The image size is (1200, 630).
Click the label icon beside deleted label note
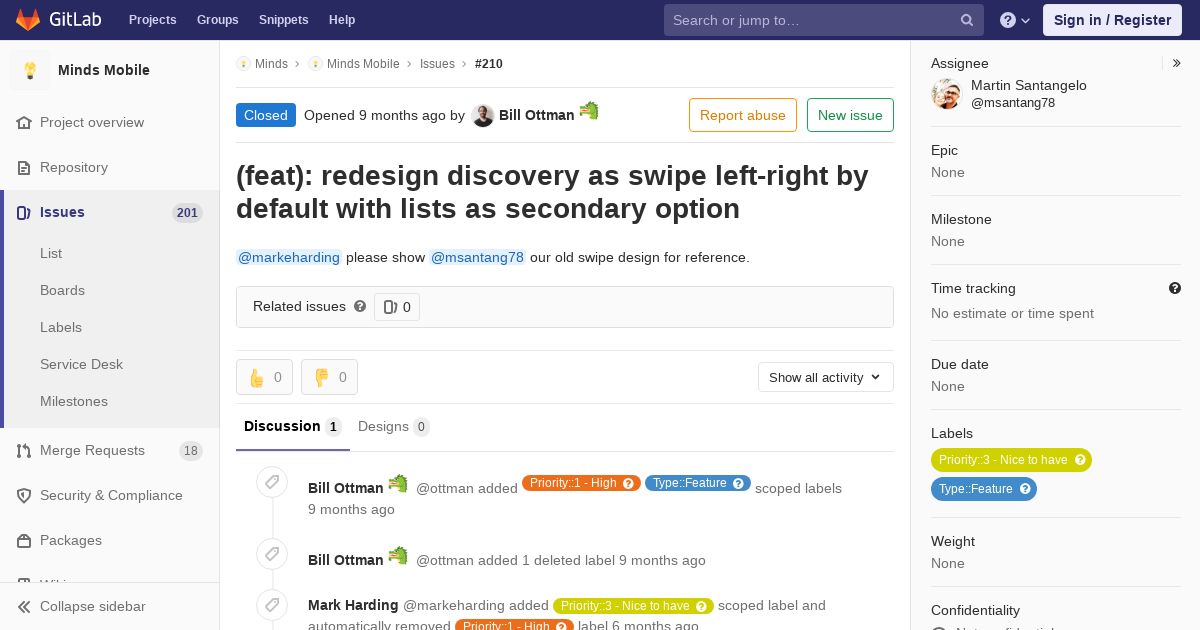point(272,554)
